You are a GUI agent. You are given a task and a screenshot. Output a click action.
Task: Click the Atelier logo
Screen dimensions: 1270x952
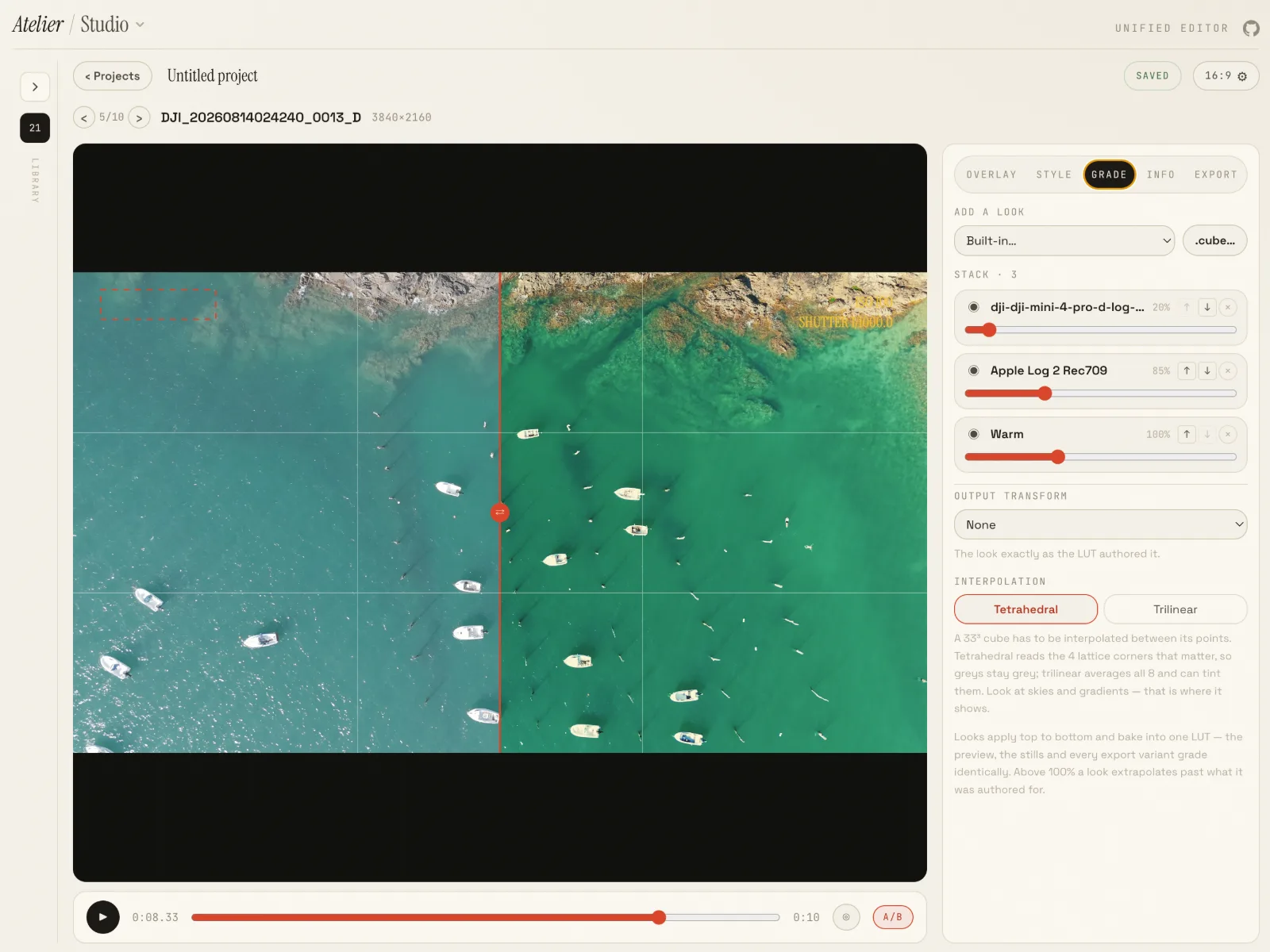tap(37, 25)
